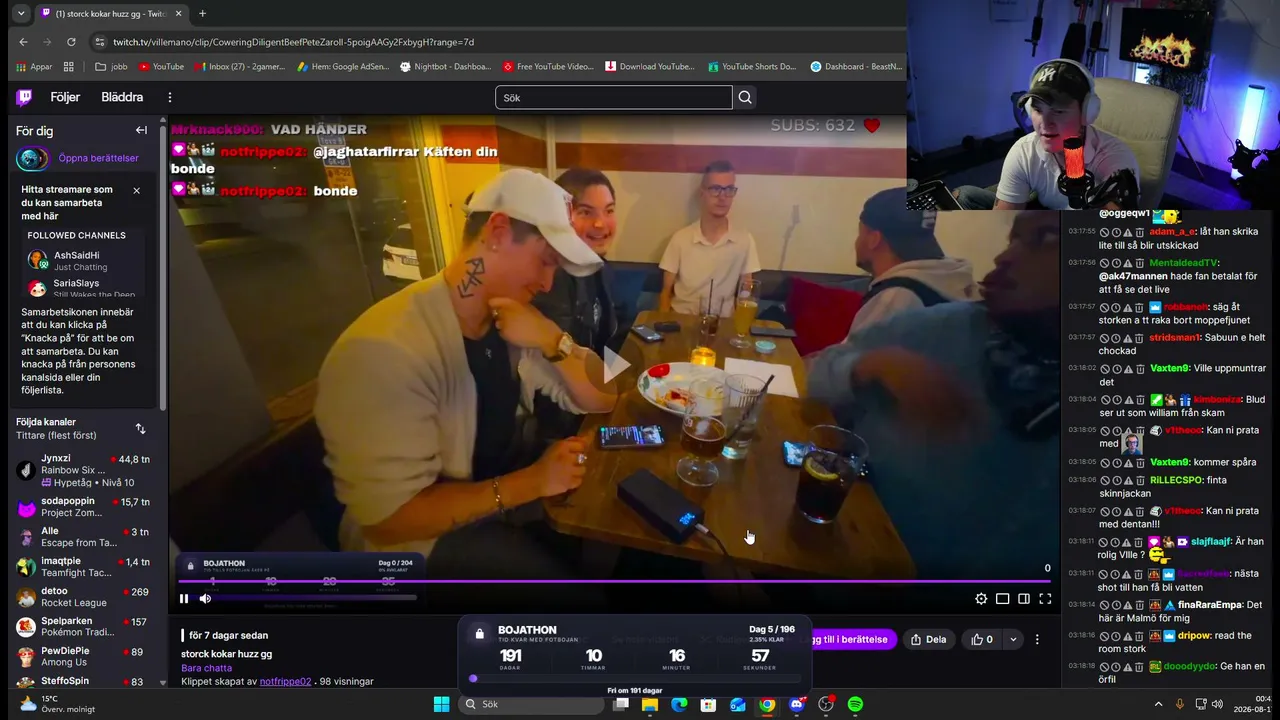Image resolution: width=1280 pixels, height=720 pixels.
Task: Open the more options menu beside Bläddra
Action: [170, 97]
